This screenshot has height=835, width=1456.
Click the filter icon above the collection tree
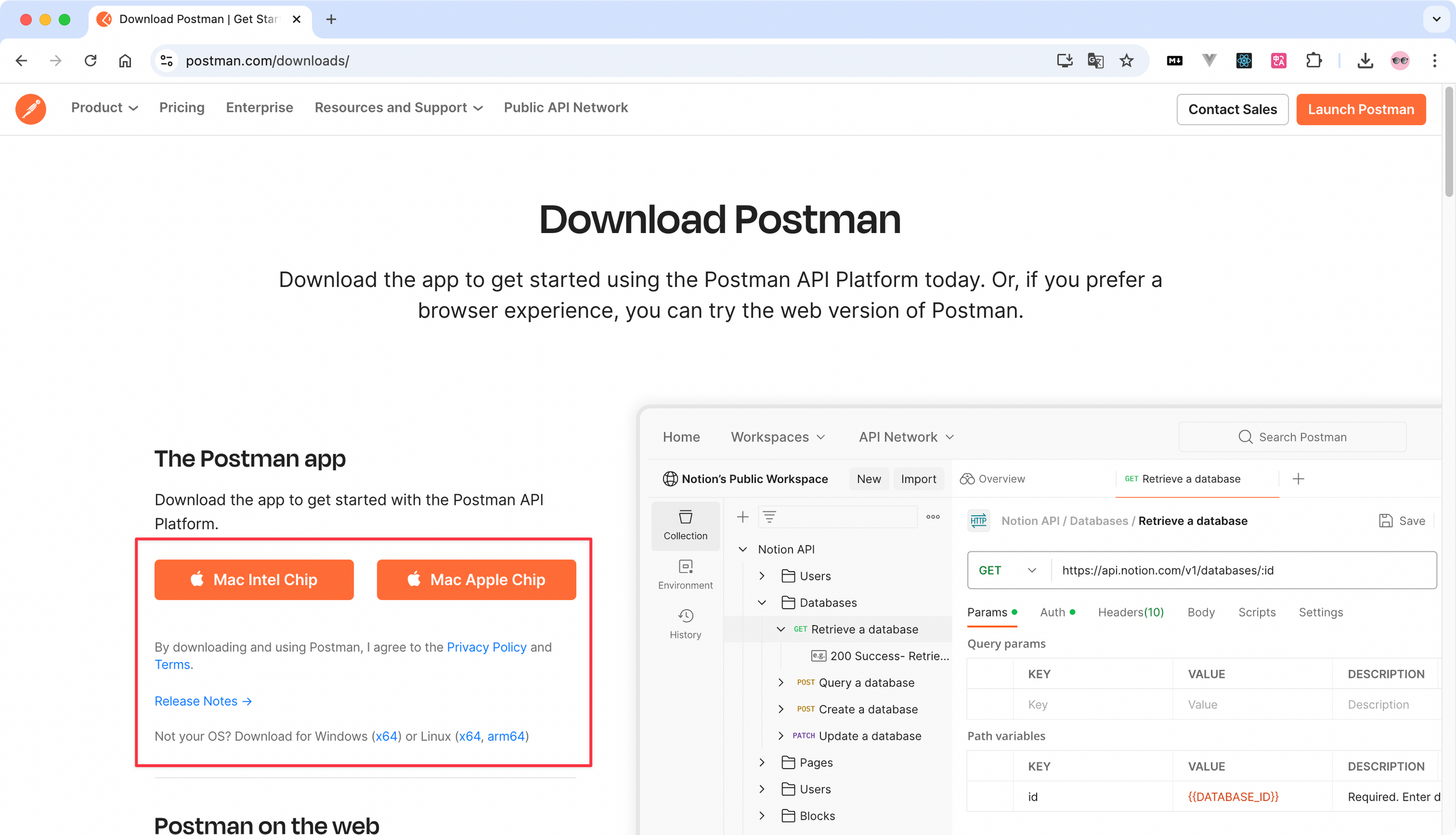pyautogui.click(x=769, y=516)
